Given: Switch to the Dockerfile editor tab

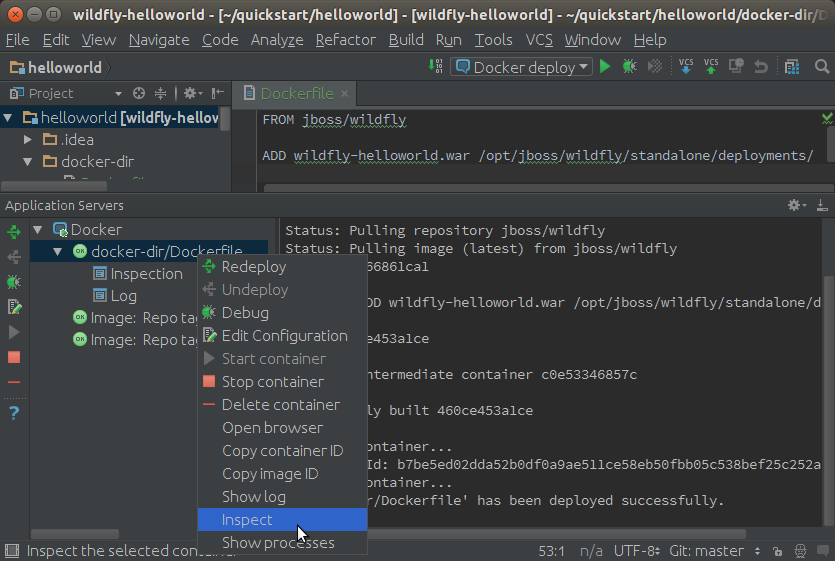Looking at the screenshot, I should coord(297,93).
